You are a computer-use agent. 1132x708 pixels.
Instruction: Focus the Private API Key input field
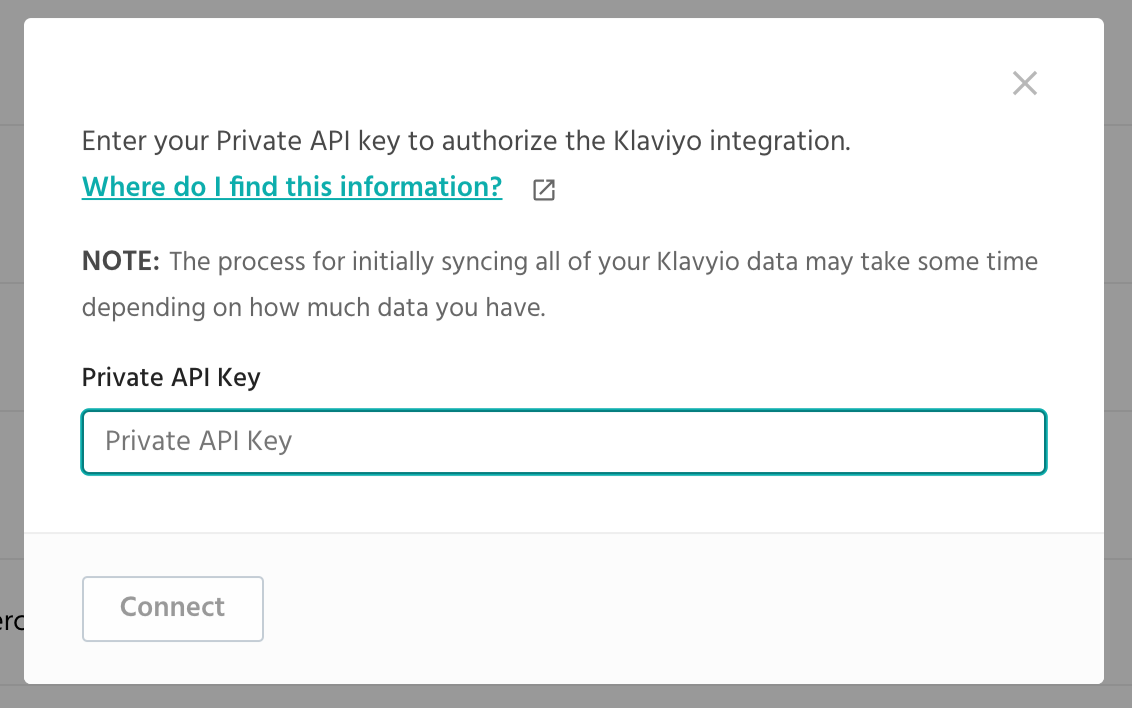[x=564, y=441]
